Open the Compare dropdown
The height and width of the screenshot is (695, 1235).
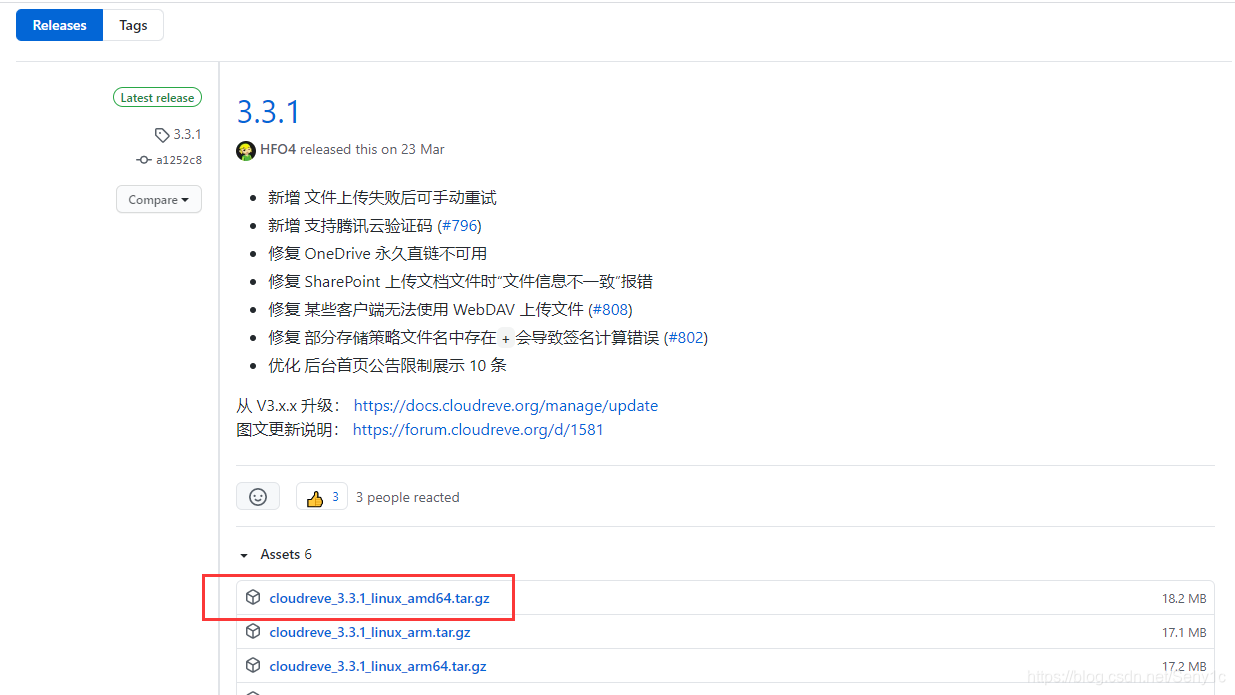click(159, 199)
